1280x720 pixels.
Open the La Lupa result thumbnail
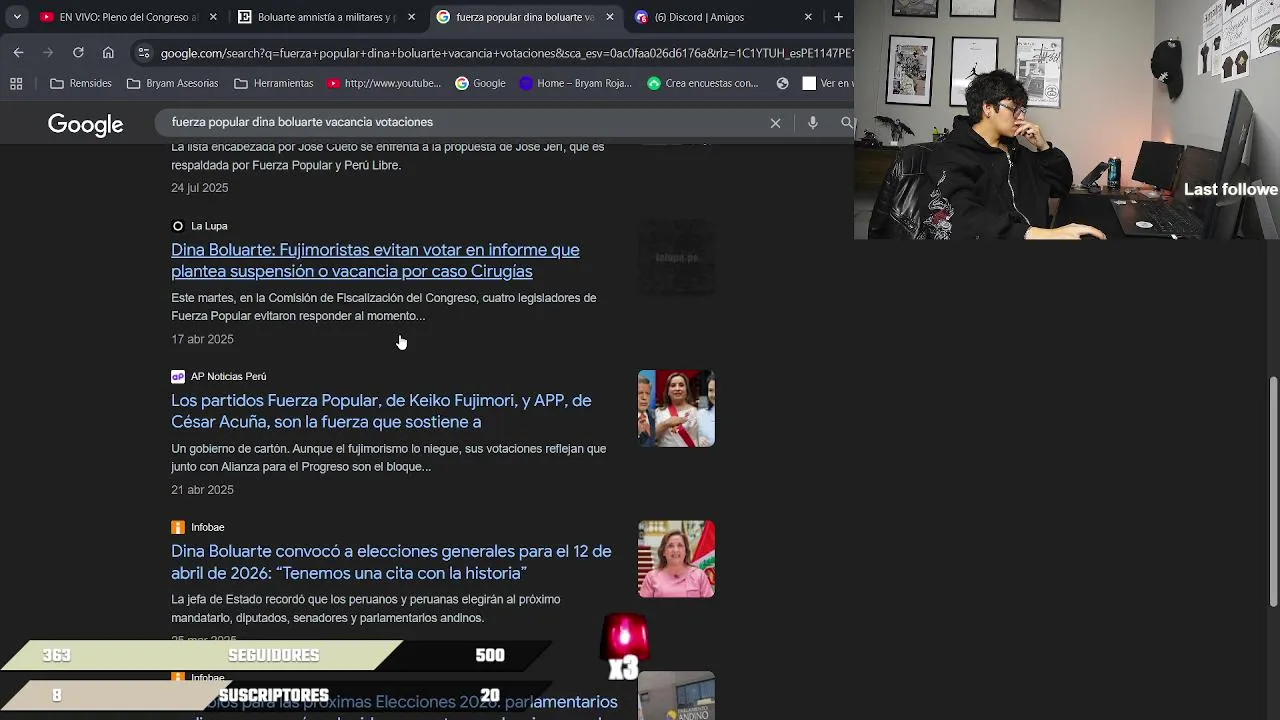point(677,257)
